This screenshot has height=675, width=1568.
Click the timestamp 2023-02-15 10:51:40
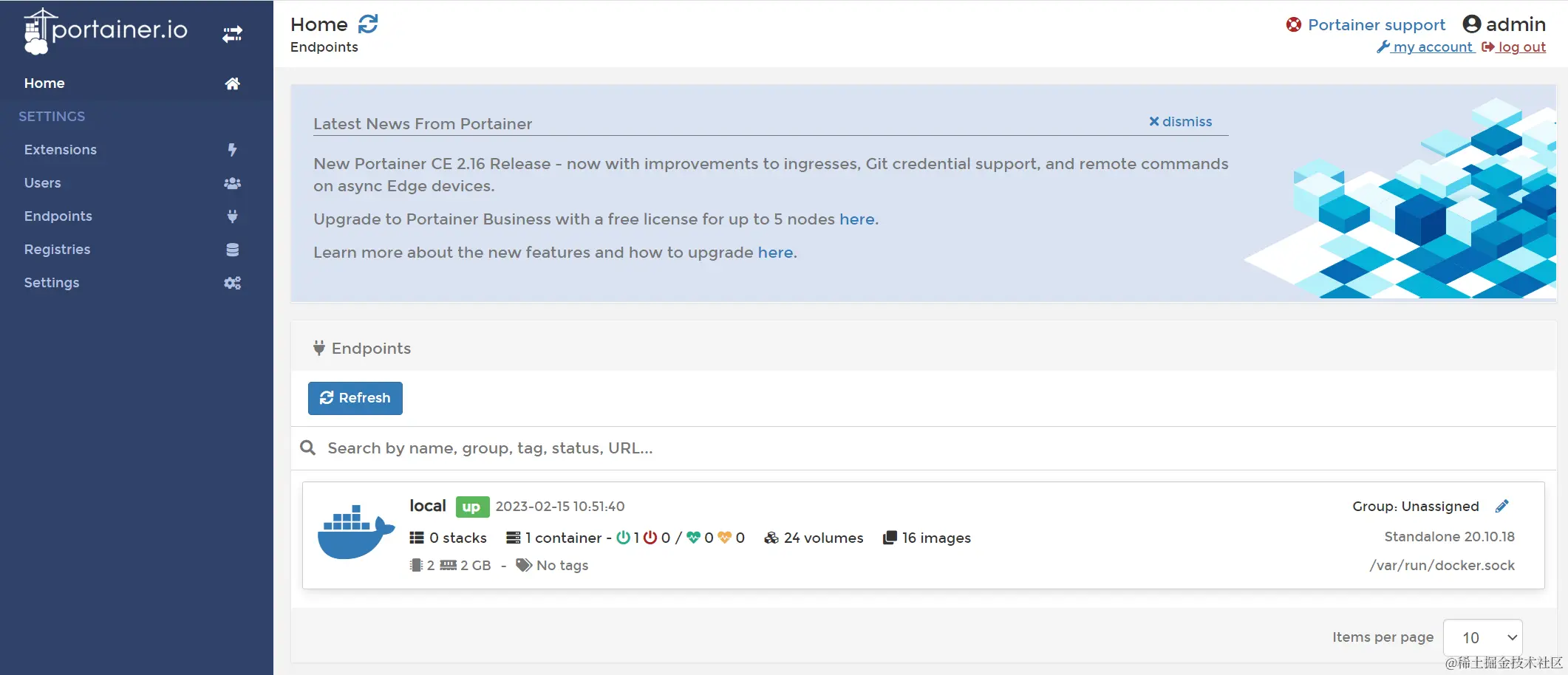click(x=560, y=506)
